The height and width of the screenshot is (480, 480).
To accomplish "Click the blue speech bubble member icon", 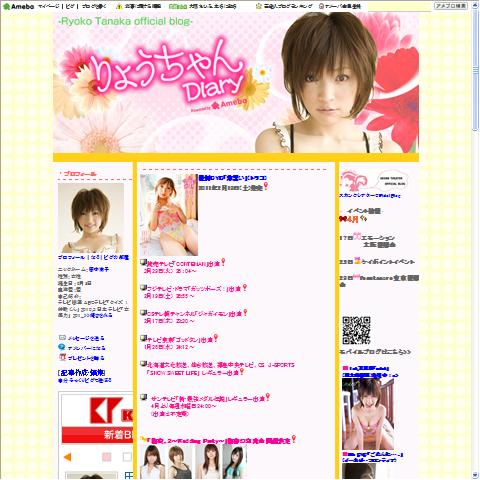I will click(x=62, y=347).
